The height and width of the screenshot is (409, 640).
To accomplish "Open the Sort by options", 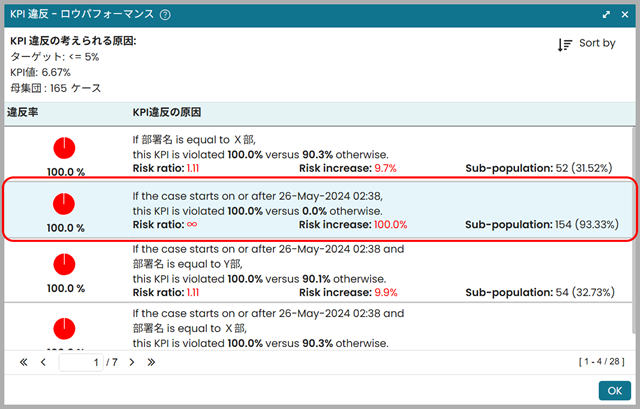I will 587,44.
